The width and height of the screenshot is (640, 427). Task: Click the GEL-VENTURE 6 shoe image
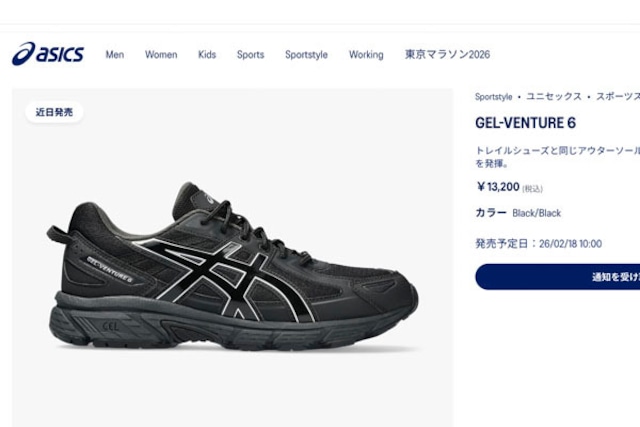[x=232, y=266]
